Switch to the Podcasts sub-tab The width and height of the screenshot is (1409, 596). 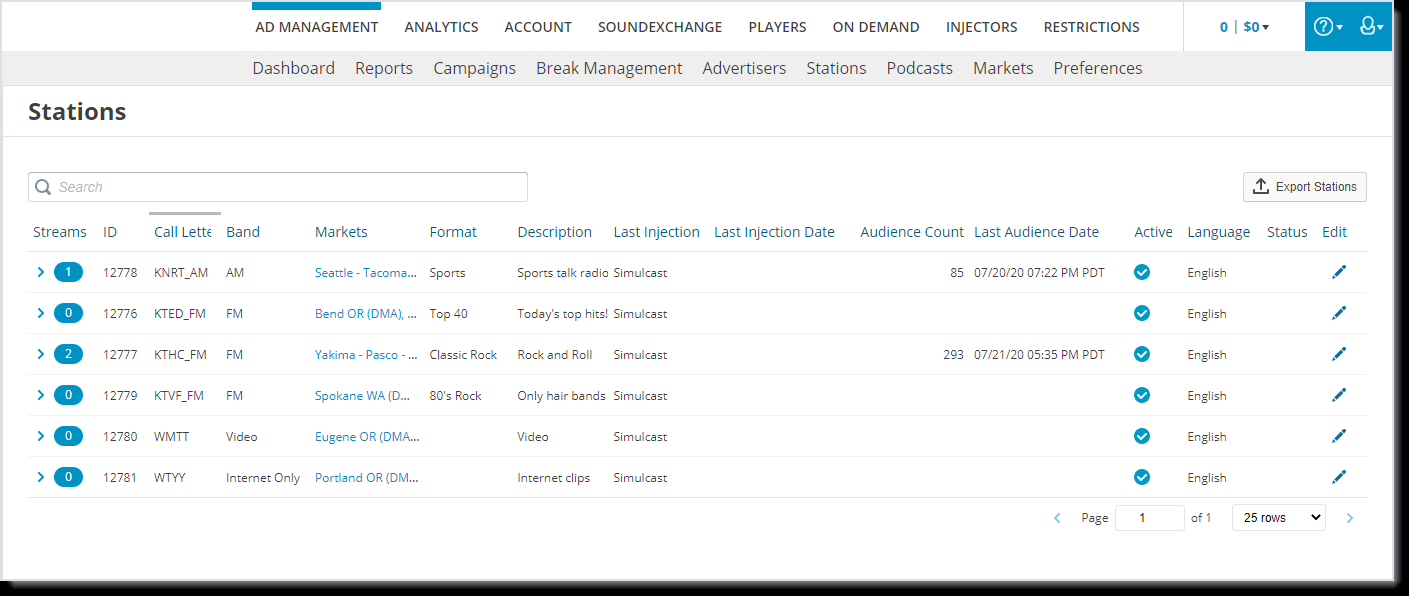click(x=919, y=68)
